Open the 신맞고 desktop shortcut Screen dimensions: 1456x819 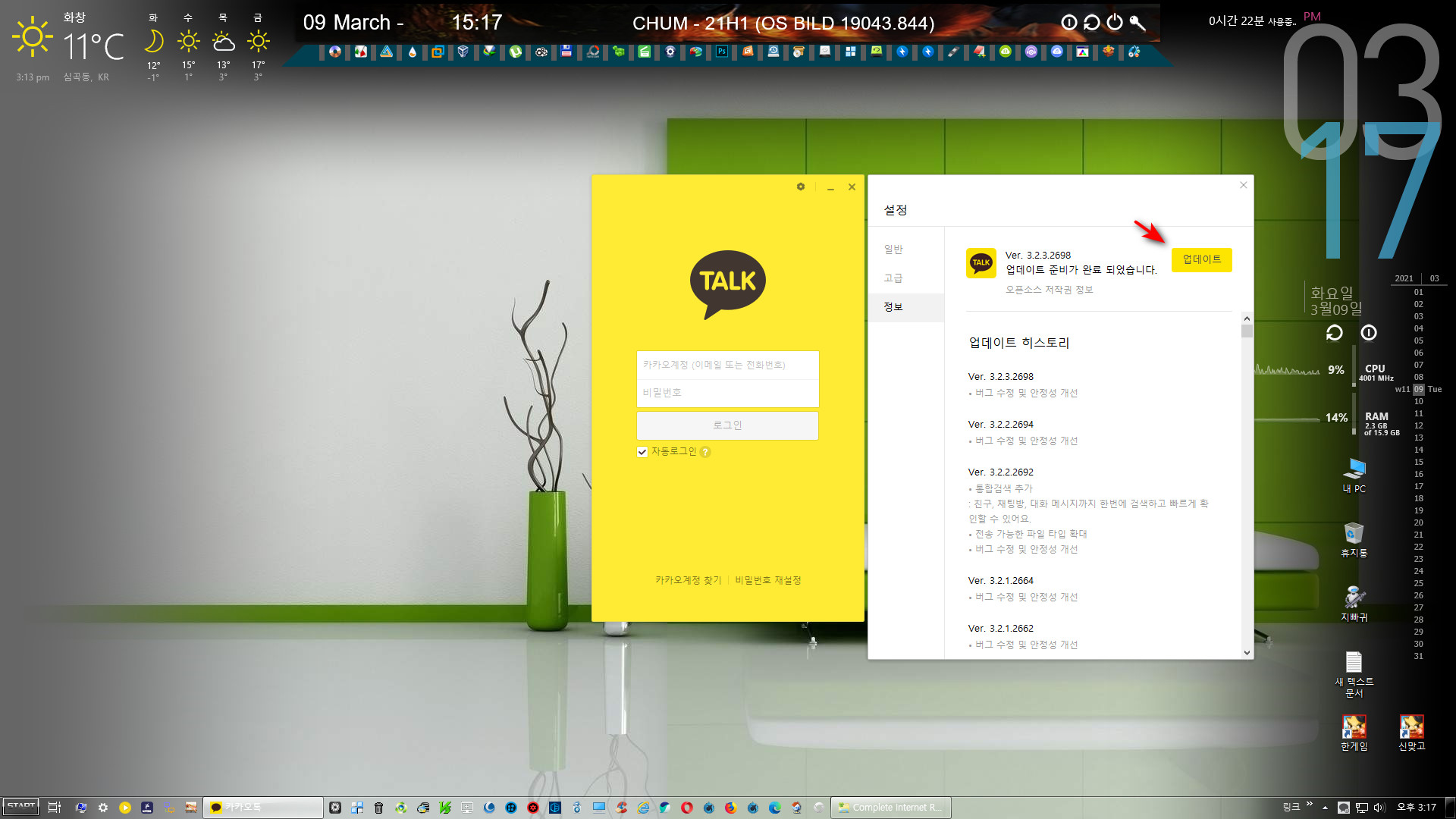pyautogui.click(x=1411, y=733)
